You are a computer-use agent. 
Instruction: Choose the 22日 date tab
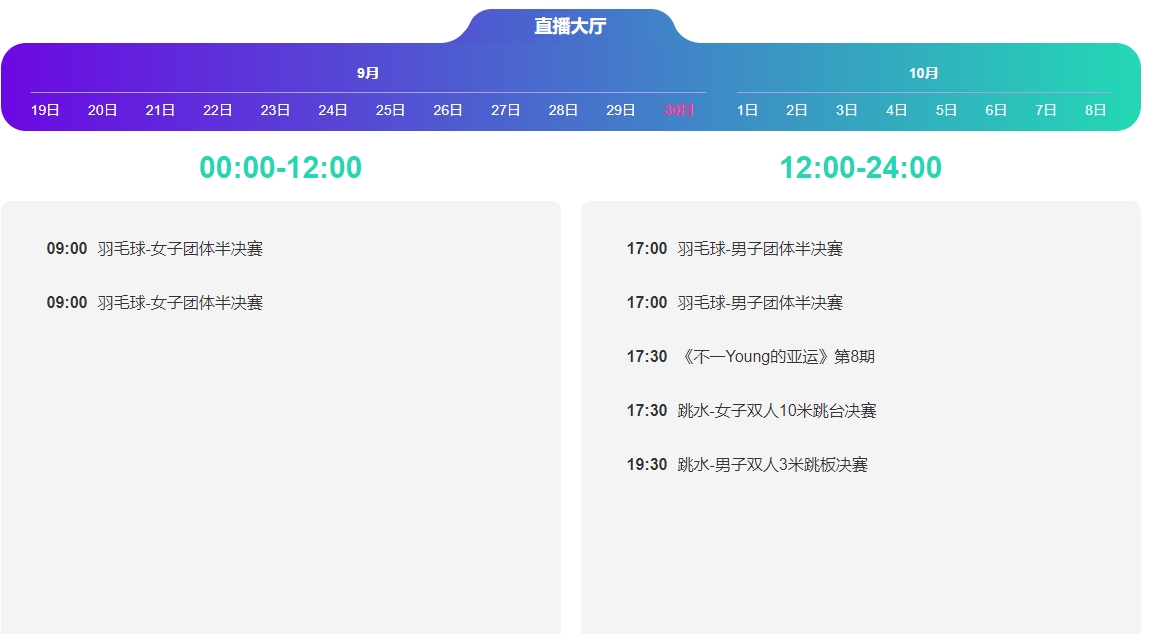click(x=218, y=110)
